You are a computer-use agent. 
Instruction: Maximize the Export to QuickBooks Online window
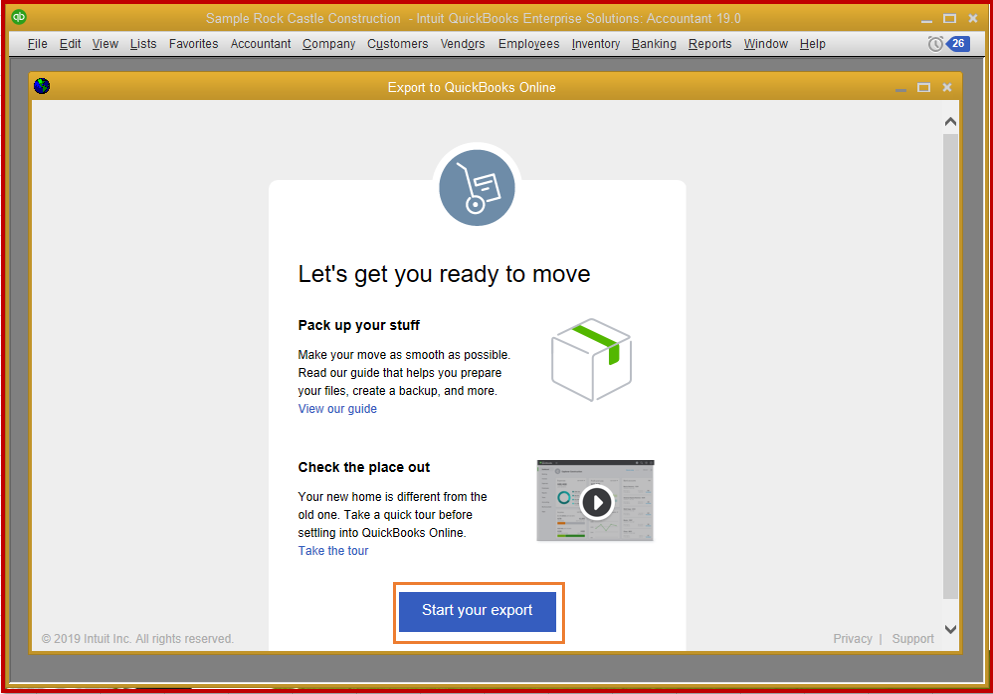924,87
